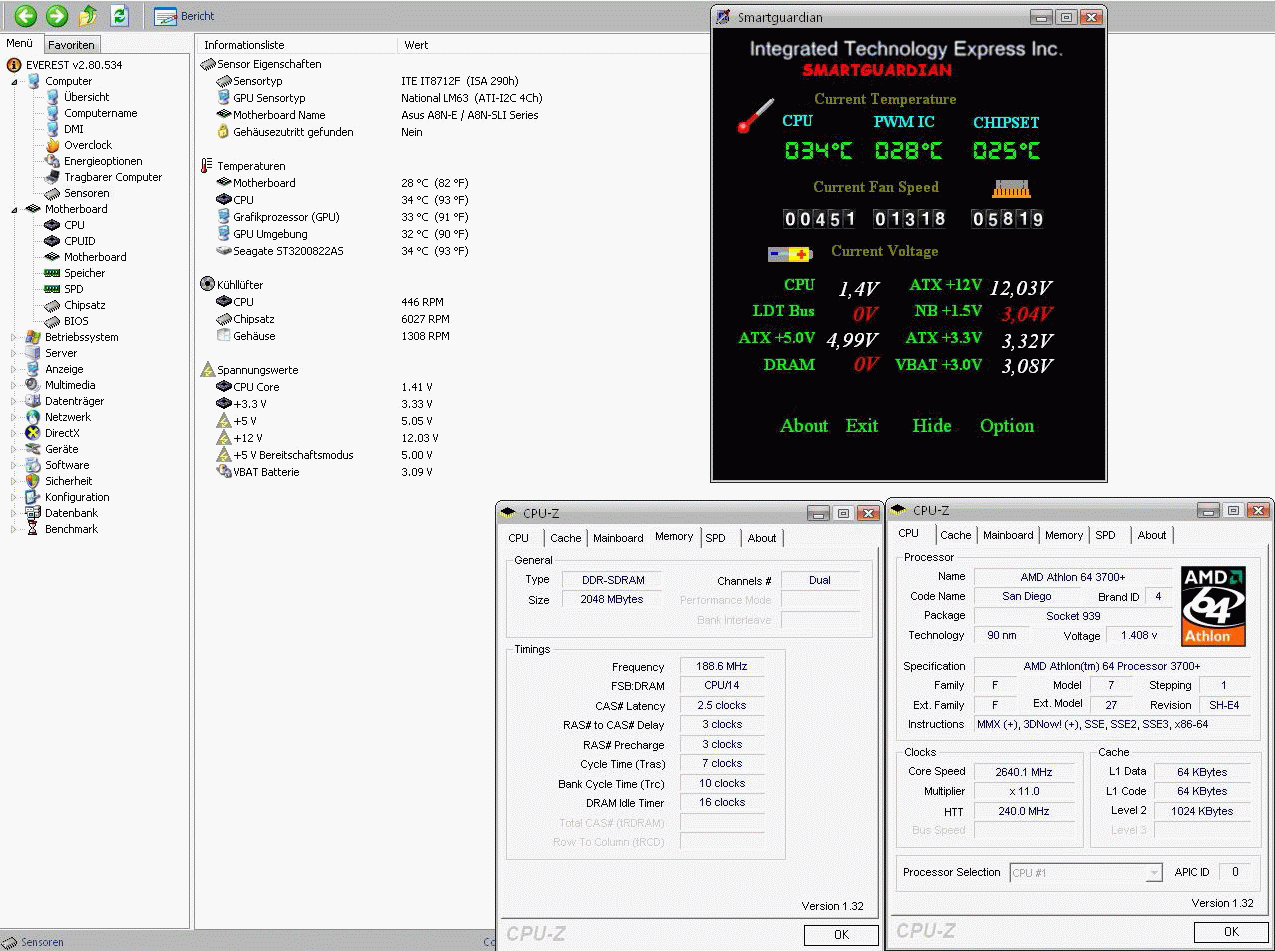Viewport: 1275px width, 951px height.
Task: Open SPD tab in Memory CPU-Z window
Action: 716,538
